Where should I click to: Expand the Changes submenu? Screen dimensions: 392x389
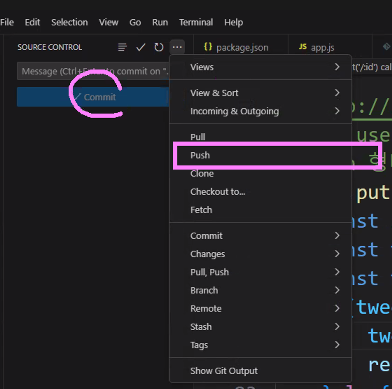pos(261,254)
